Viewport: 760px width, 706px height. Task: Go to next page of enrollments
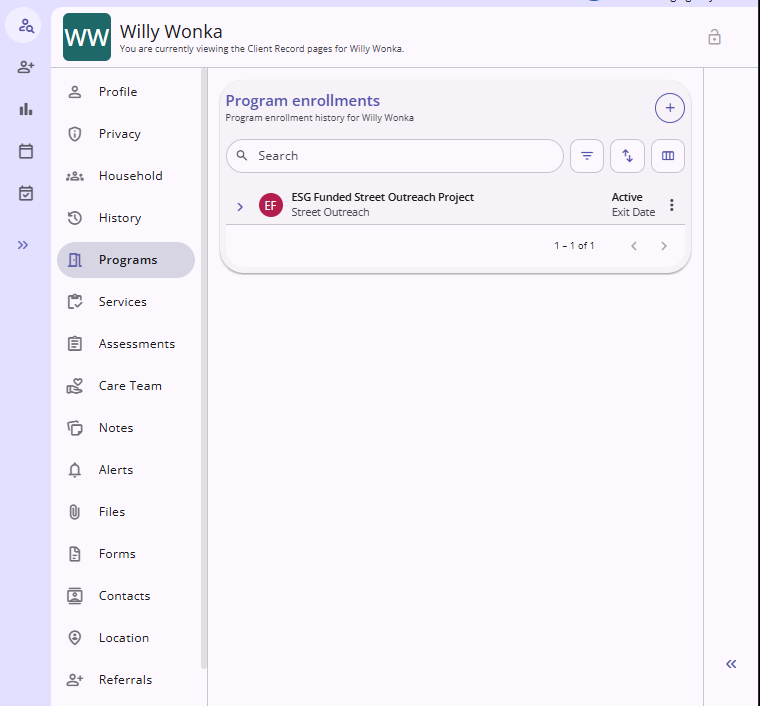pyautogui.click(x=664, y=246)
